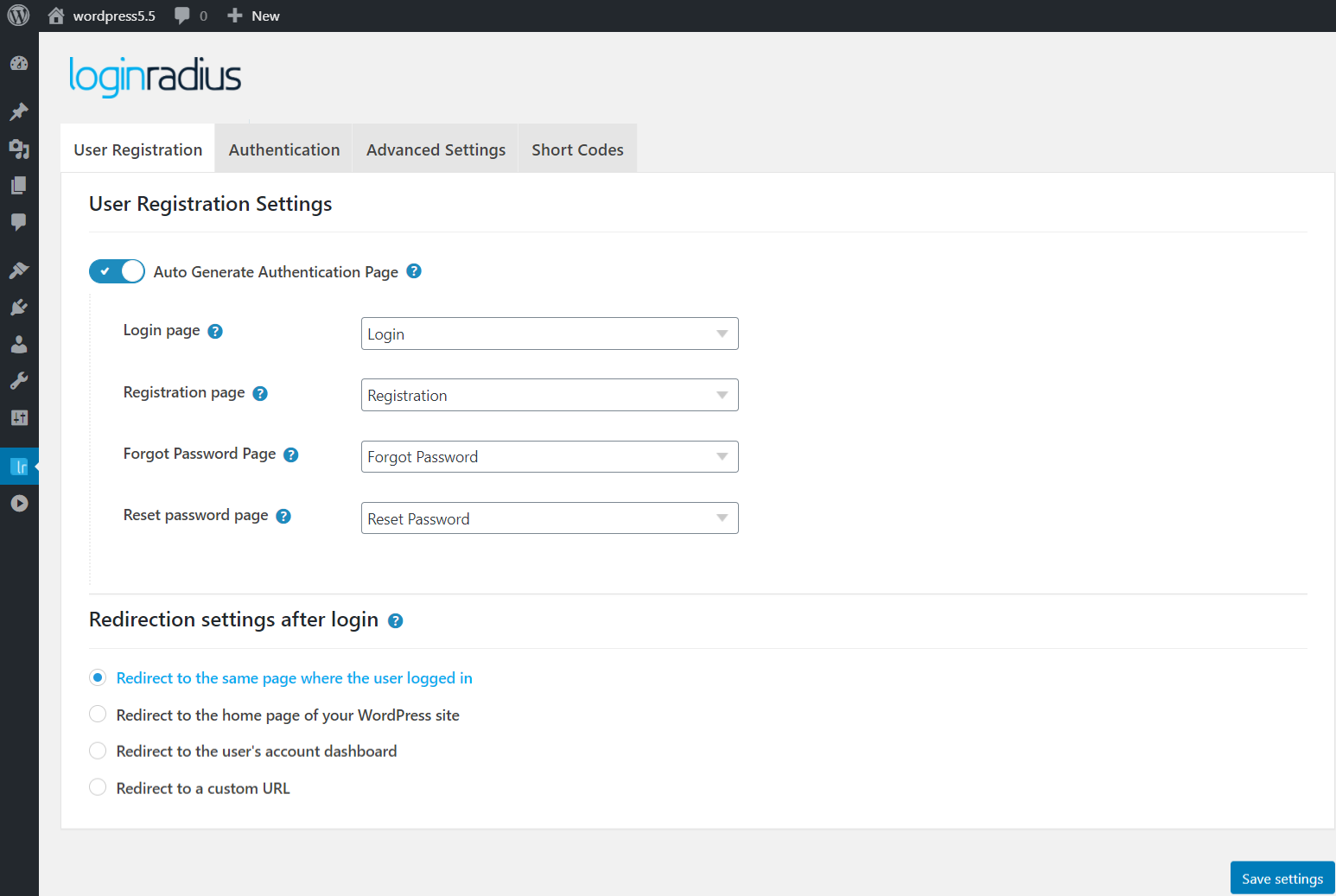Open Pages icon in sidebar
The height and width of the screenshot is (896, 1336).
(19, 185)
